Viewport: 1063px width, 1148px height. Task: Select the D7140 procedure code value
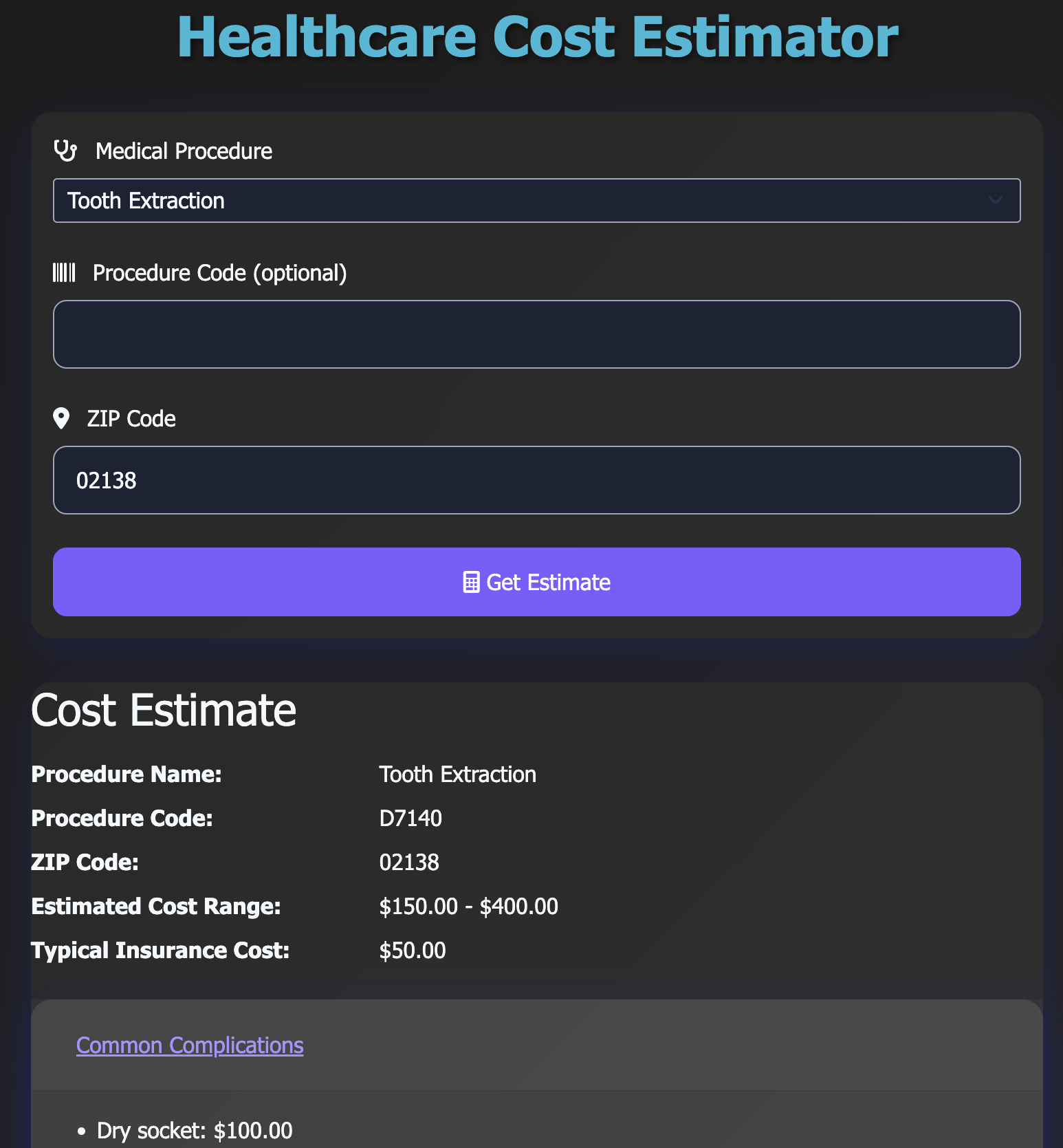[410, 818]
